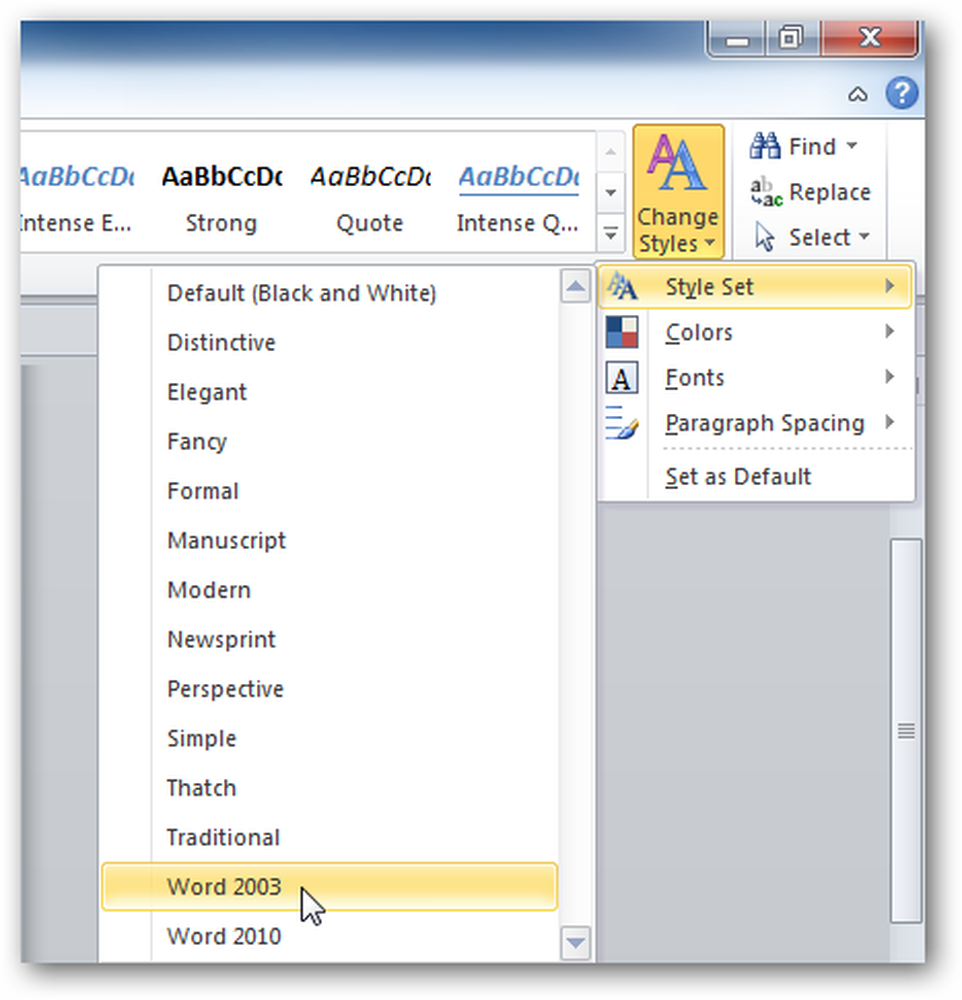Click the Replace icon

(x=766, y=192)
